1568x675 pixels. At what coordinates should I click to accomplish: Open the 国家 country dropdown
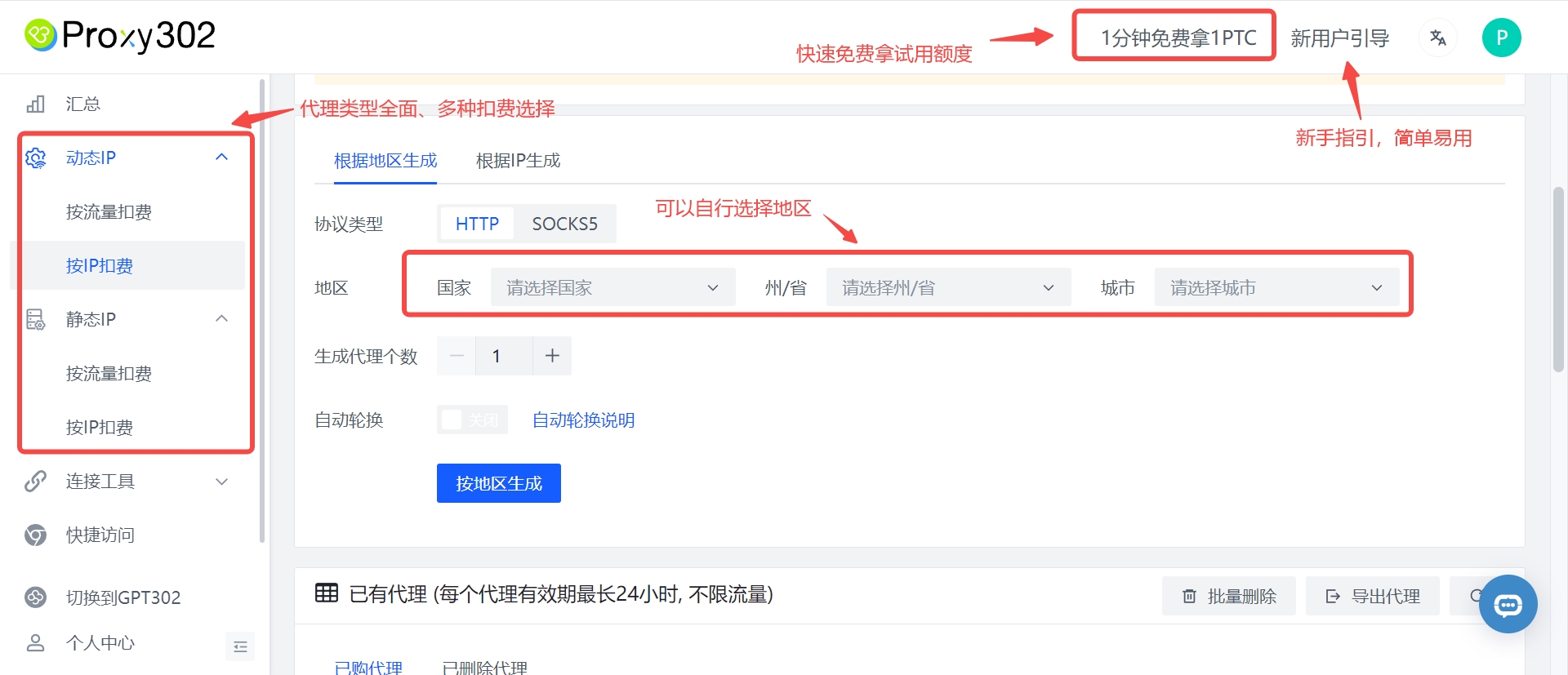612,287
